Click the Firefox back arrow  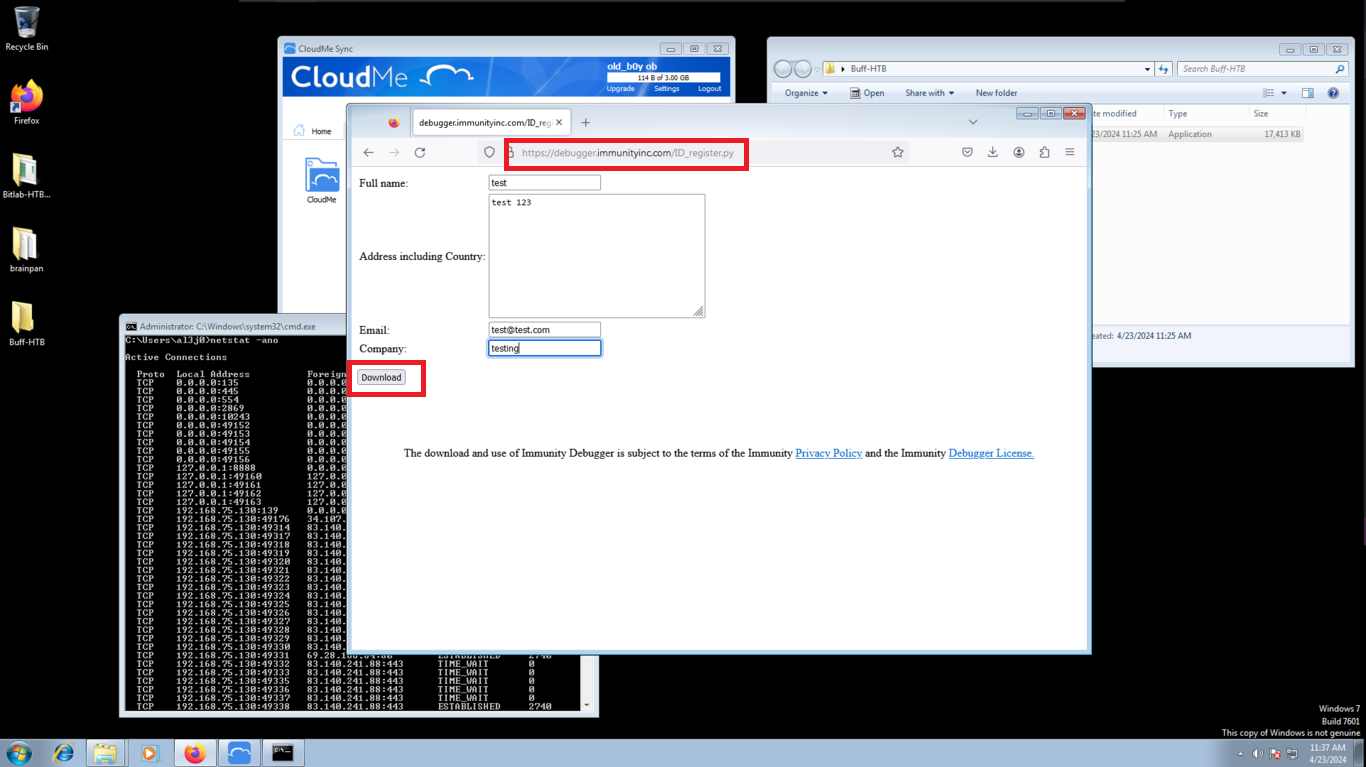tap(368, 152)
